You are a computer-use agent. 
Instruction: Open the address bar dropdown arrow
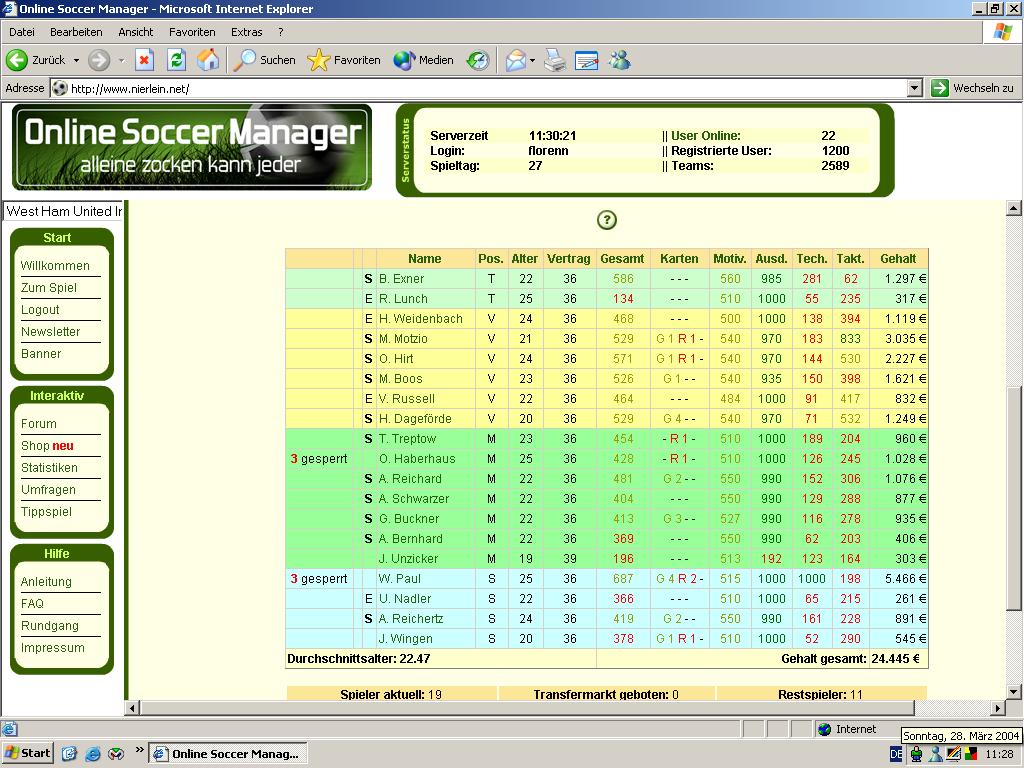coord(915,88)
